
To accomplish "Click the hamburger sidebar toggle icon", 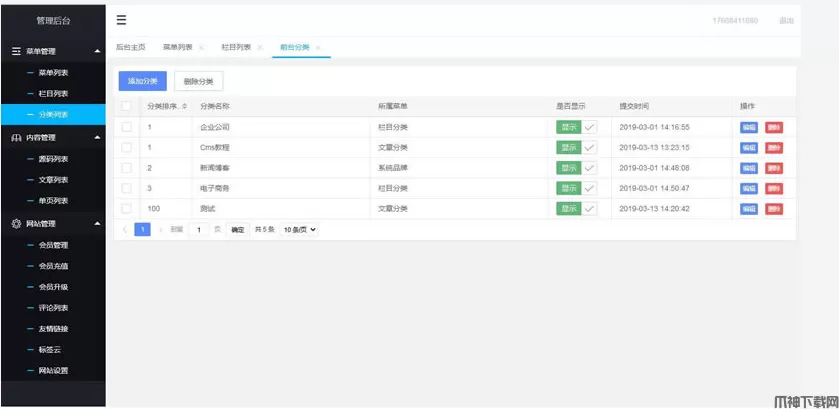I will click(121, 20).
